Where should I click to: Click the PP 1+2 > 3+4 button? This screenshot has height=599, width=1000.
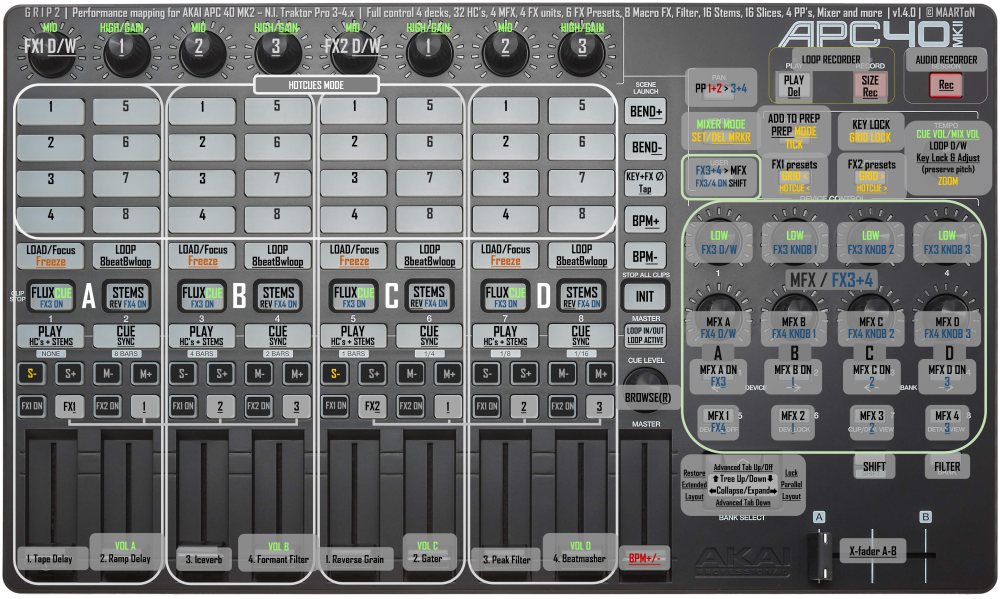pyautogui.click(x=721, y=88)
